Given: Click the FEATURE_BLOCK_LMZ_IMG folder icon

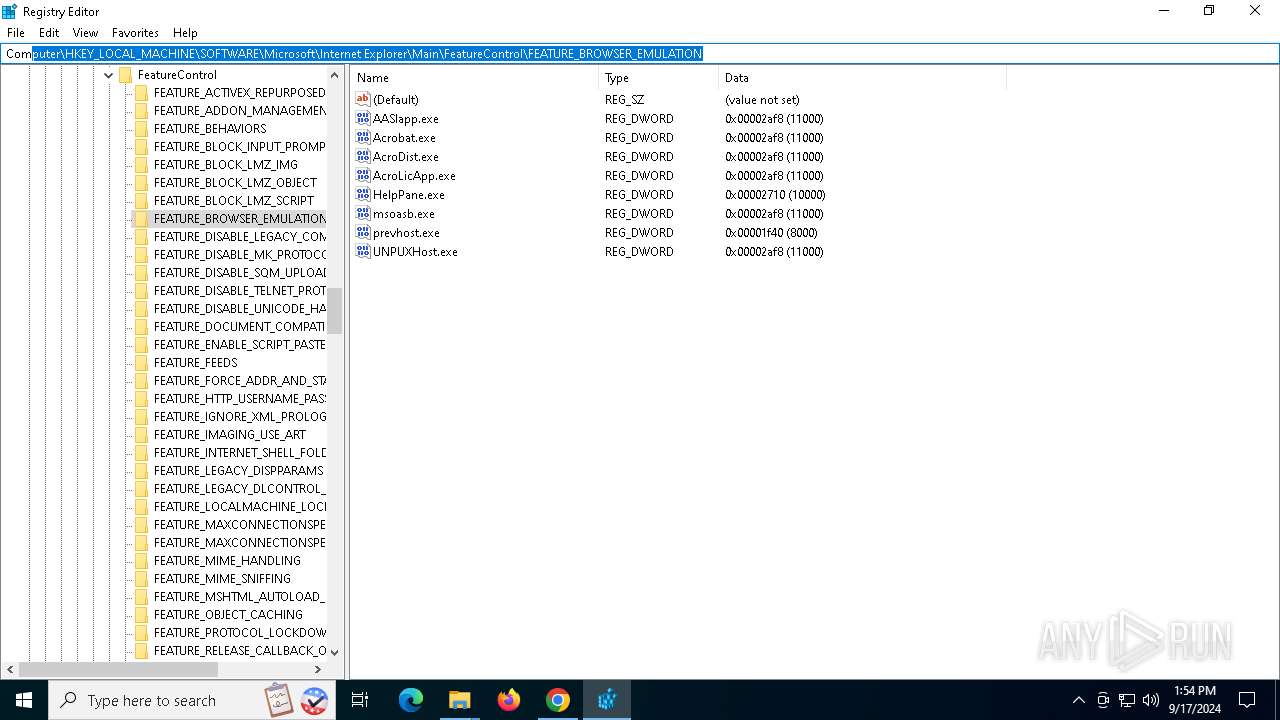Looking at the screenshot, I should click(141, 165).
